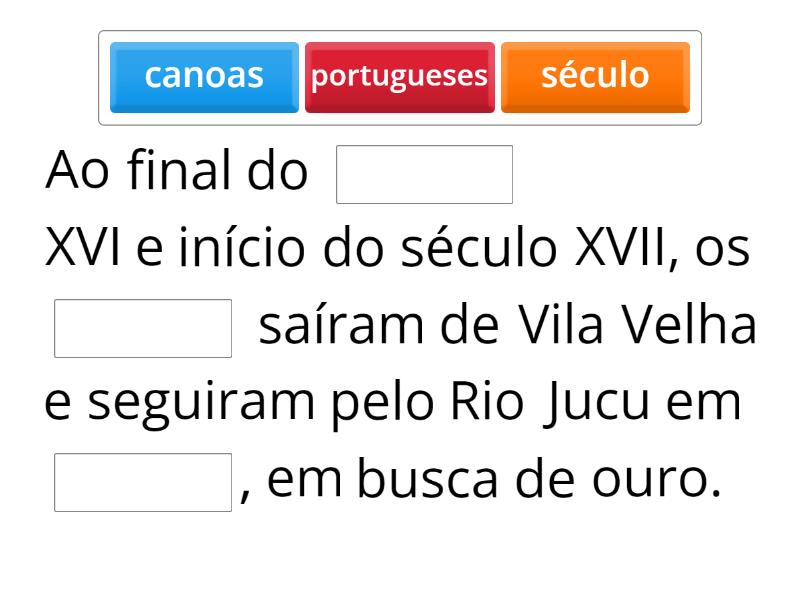This screenshot has height=600, width=800.
Task: Select the blank before "saíram de Vila Velha"
Action: (x=143, y=328)
